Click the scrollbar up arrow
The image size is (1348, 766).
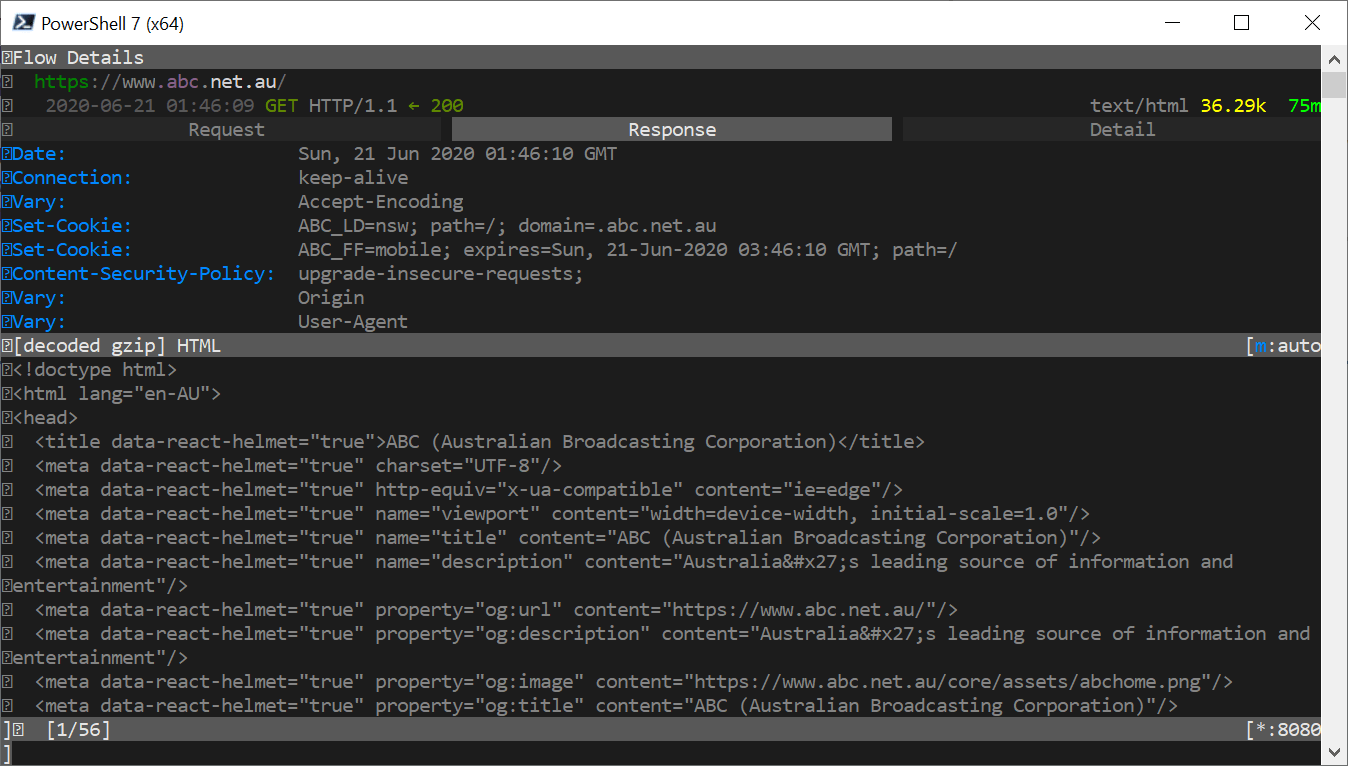click(x=1334, y=57)
